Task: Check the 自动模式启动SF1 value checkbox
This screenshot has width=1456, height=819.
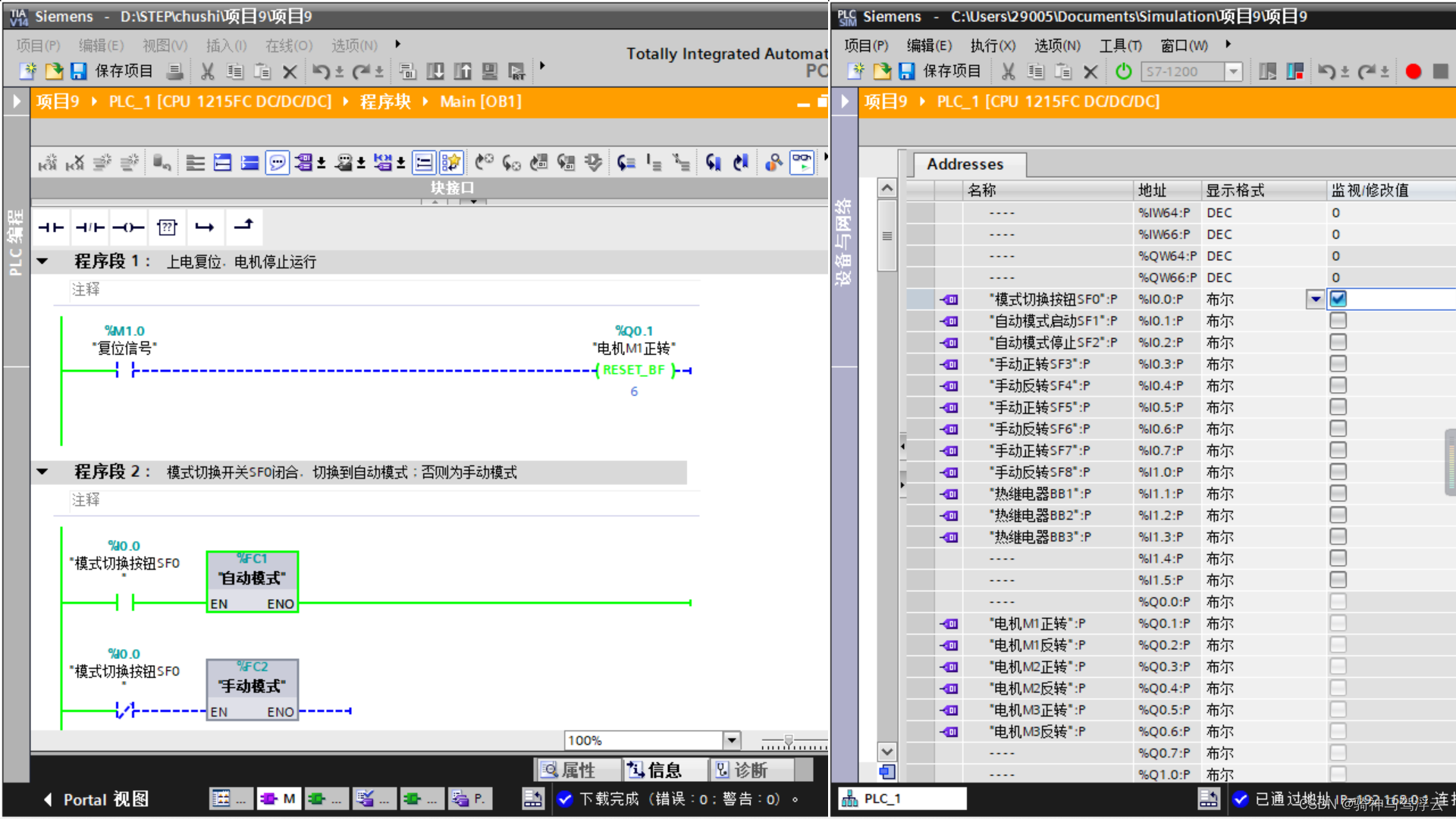Action: (1338, 321)
